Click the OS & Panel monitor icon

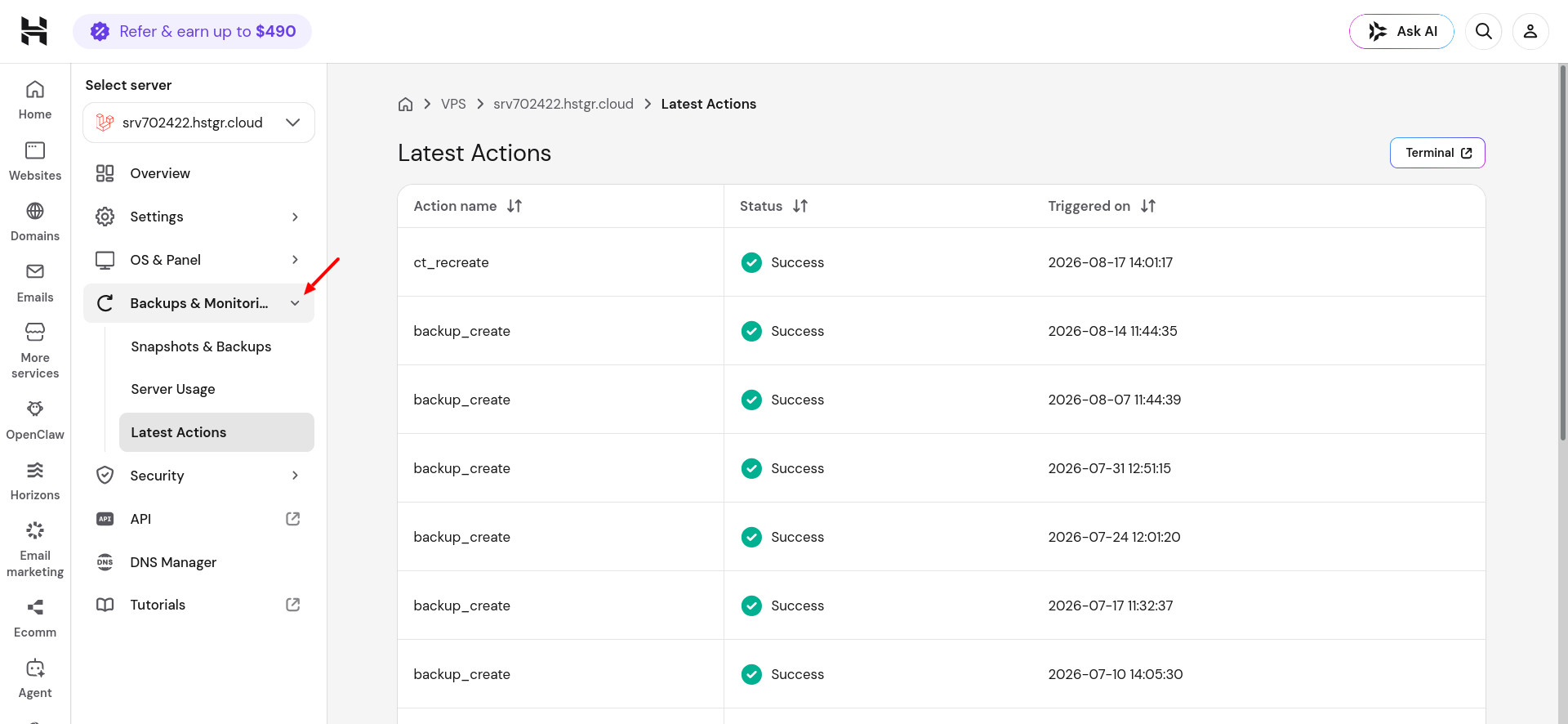click(x=105, y=260)
